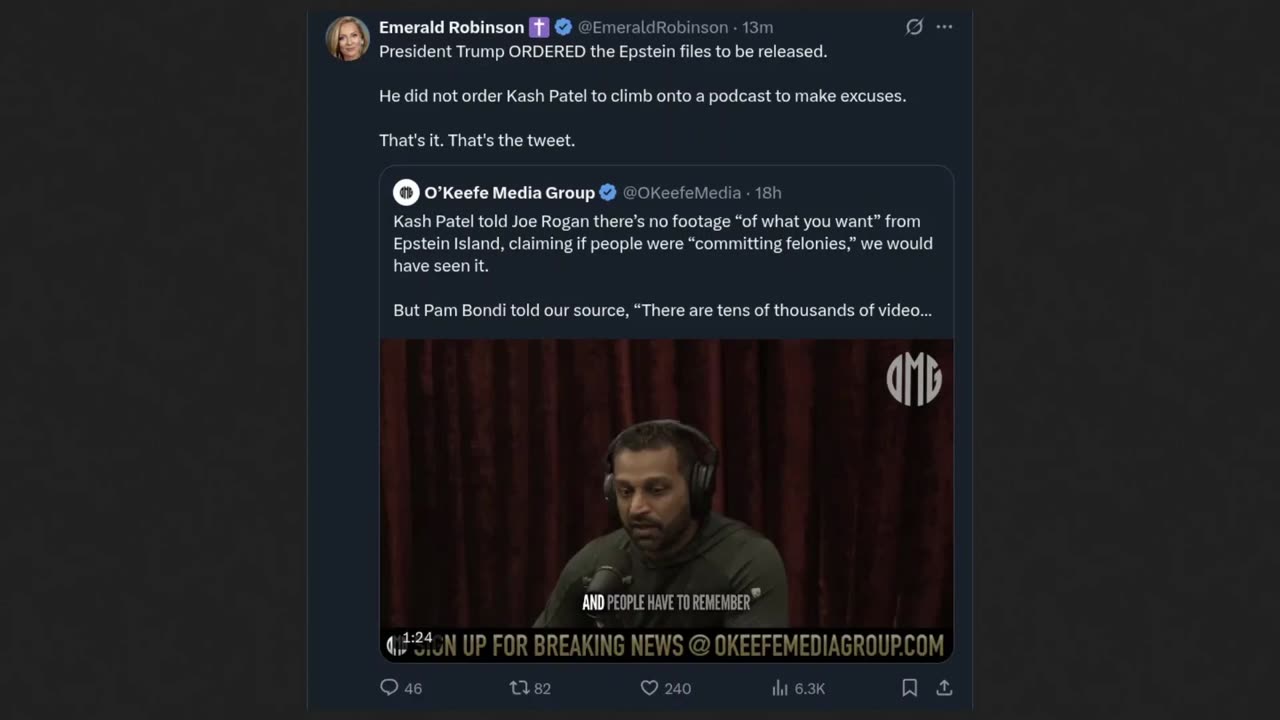Screen dimensions: 1280x720
Task: Open Emerald Robinson's profile avatar
Action: pyautogui.click(x=348, y=39)
